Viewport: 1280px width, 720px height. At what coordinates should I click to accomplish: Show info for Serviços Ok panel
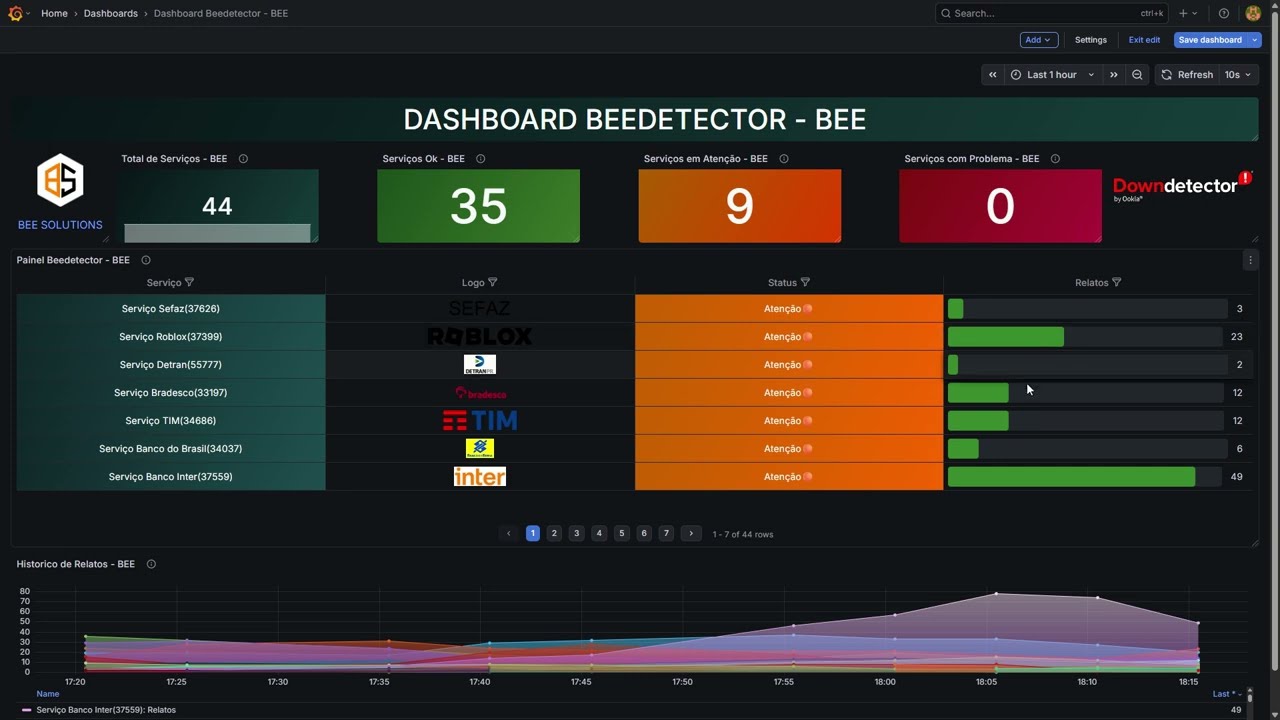tap(481, 159)
